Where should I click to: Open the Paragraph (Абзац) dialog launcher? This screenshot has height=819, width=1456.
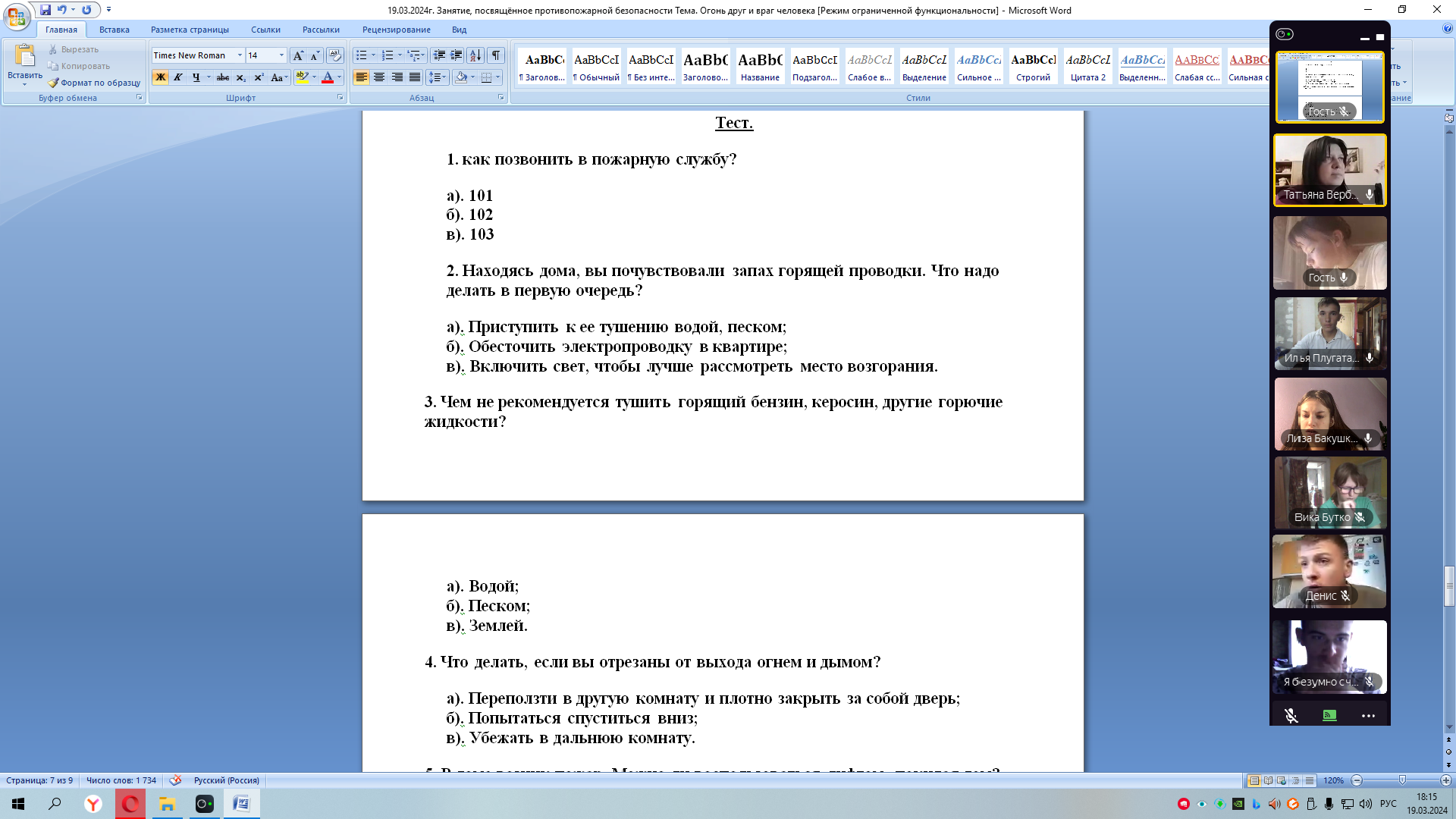(500, 98)
